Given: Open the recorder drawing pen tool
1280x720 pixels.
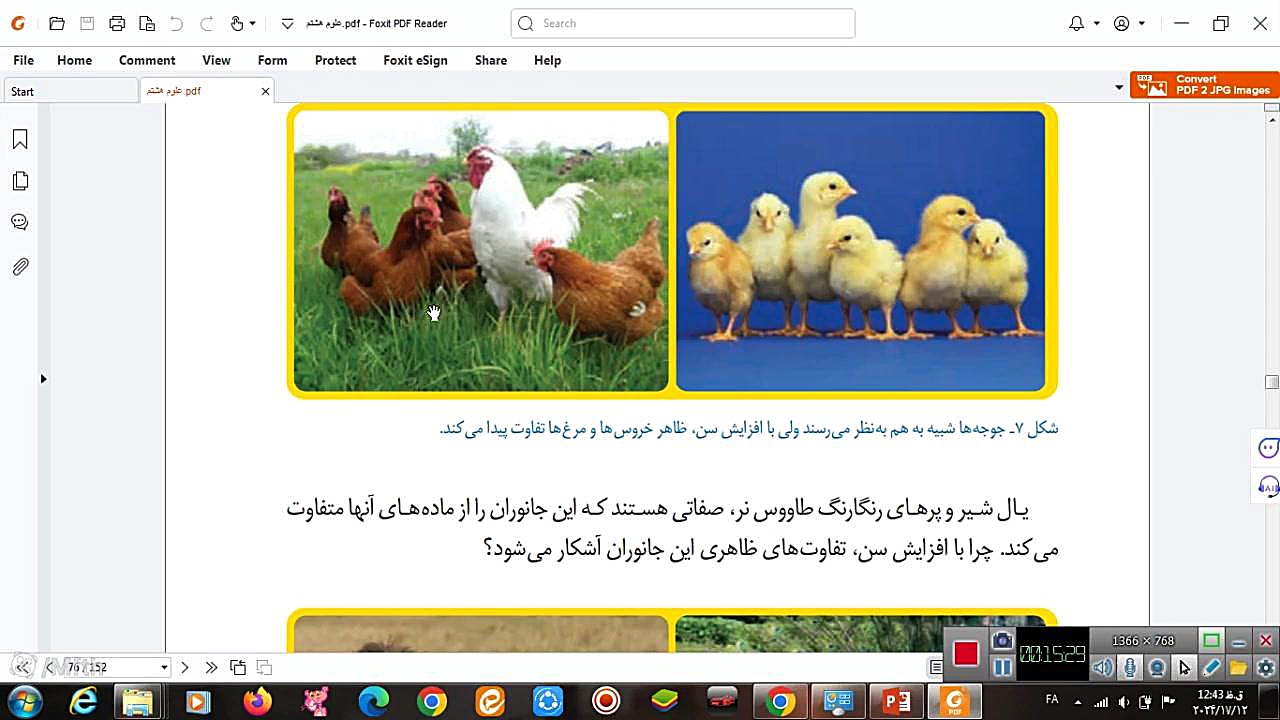Looking at the screenshot, I should point(1211,668).
